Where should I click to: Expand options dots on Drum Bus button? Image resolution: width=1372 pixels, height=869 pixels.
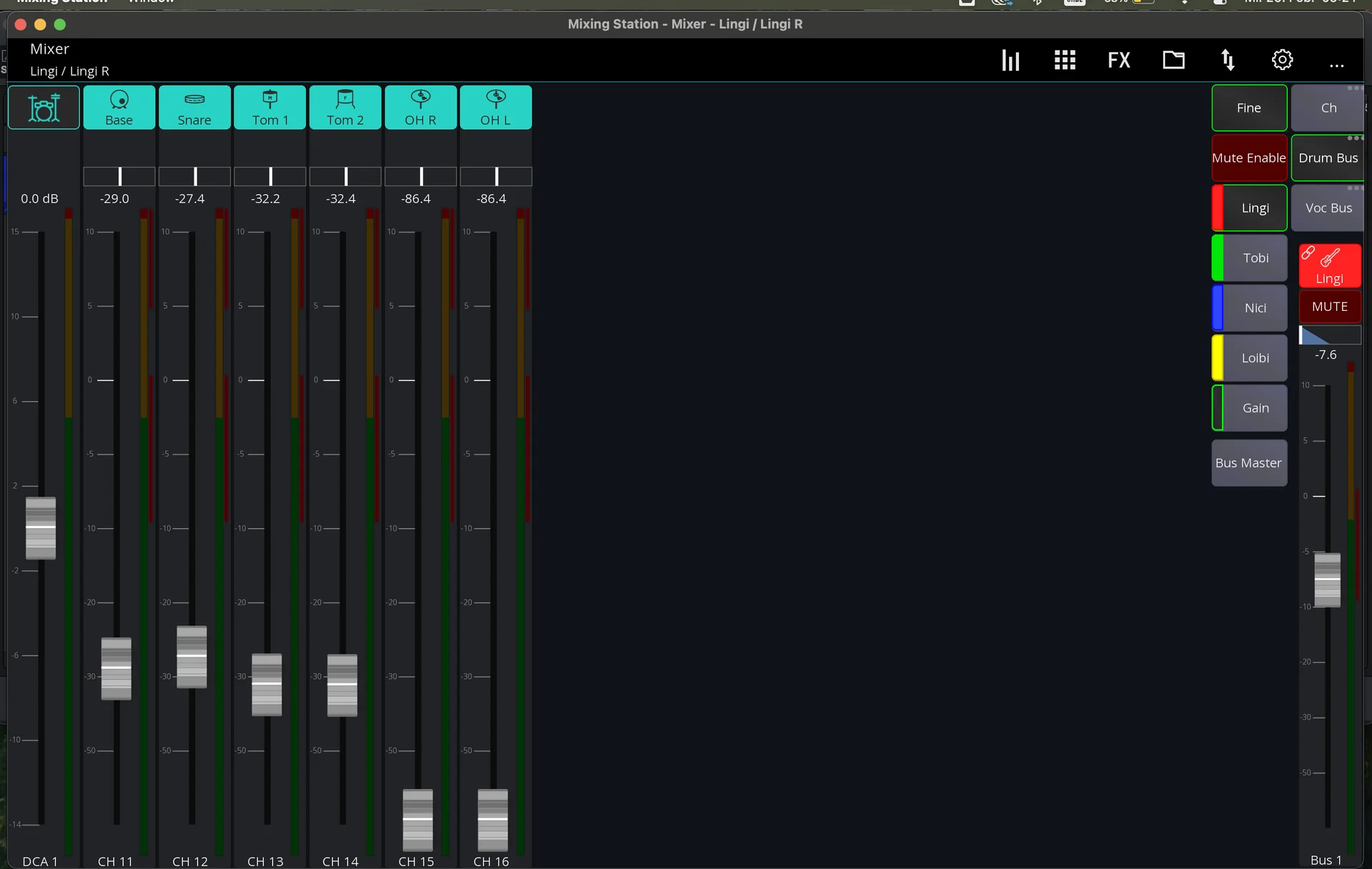pos(1353,139)
